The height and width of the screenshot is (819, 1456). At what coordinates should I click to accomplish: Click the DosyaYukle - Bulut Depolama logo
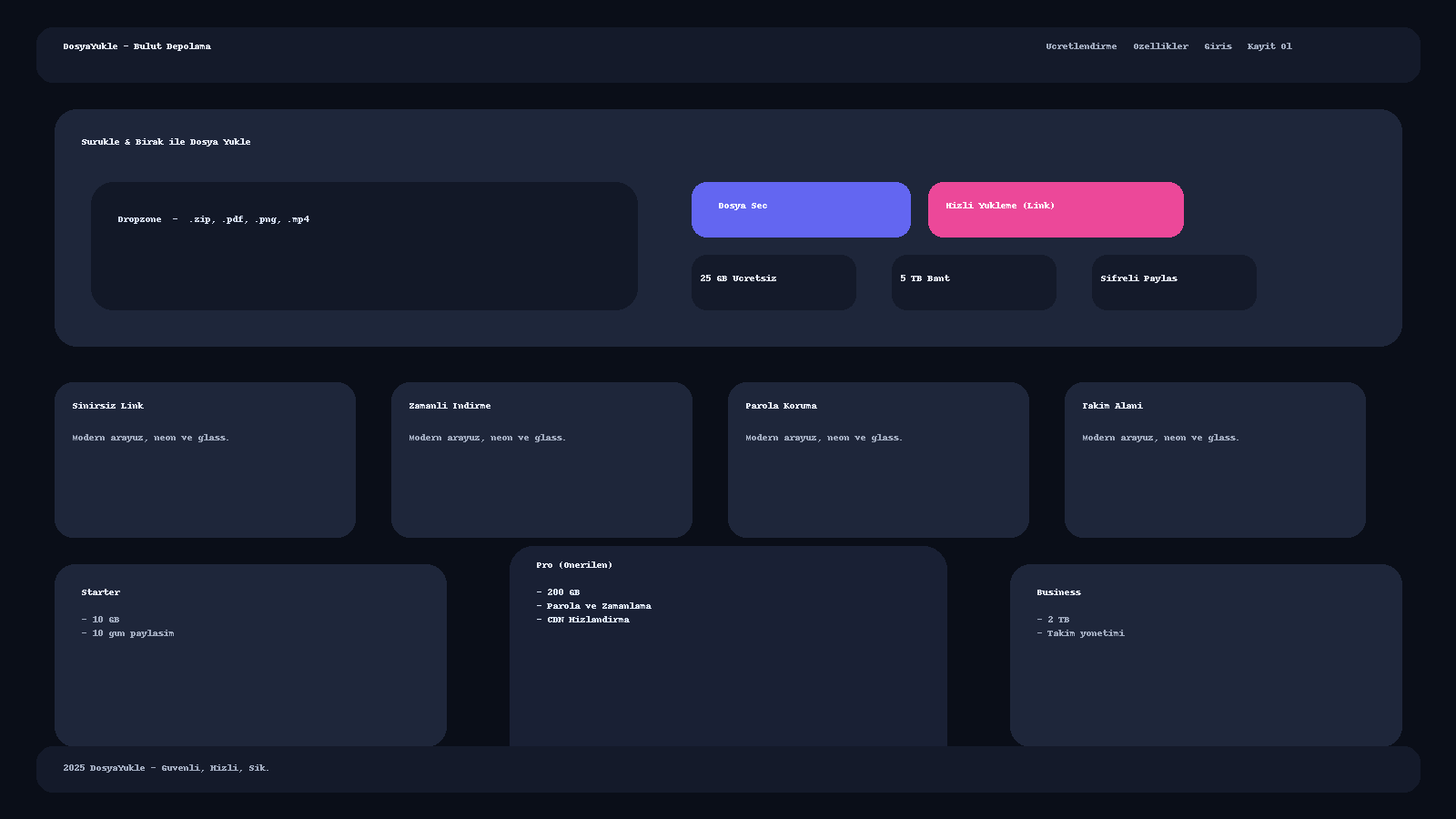(136, 46)
